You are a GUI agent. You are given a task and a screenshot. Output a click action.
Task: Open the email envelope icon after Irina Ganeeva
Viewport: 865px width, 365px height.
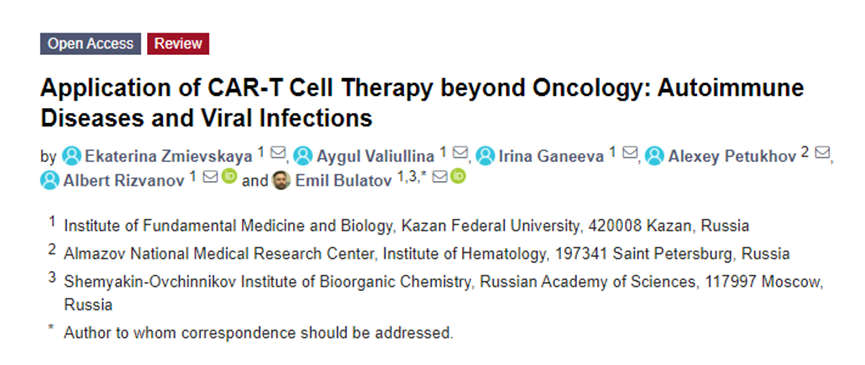(x=629, y=153)
